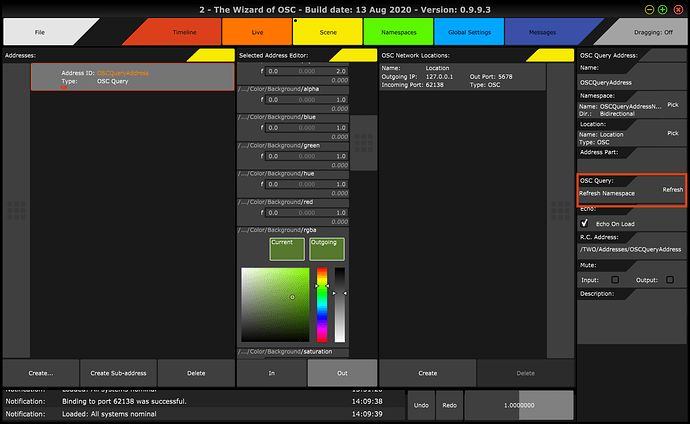The height and width of the screenshot is (424, 690).
Task: Click the Description text area
Action: point(631,321)
